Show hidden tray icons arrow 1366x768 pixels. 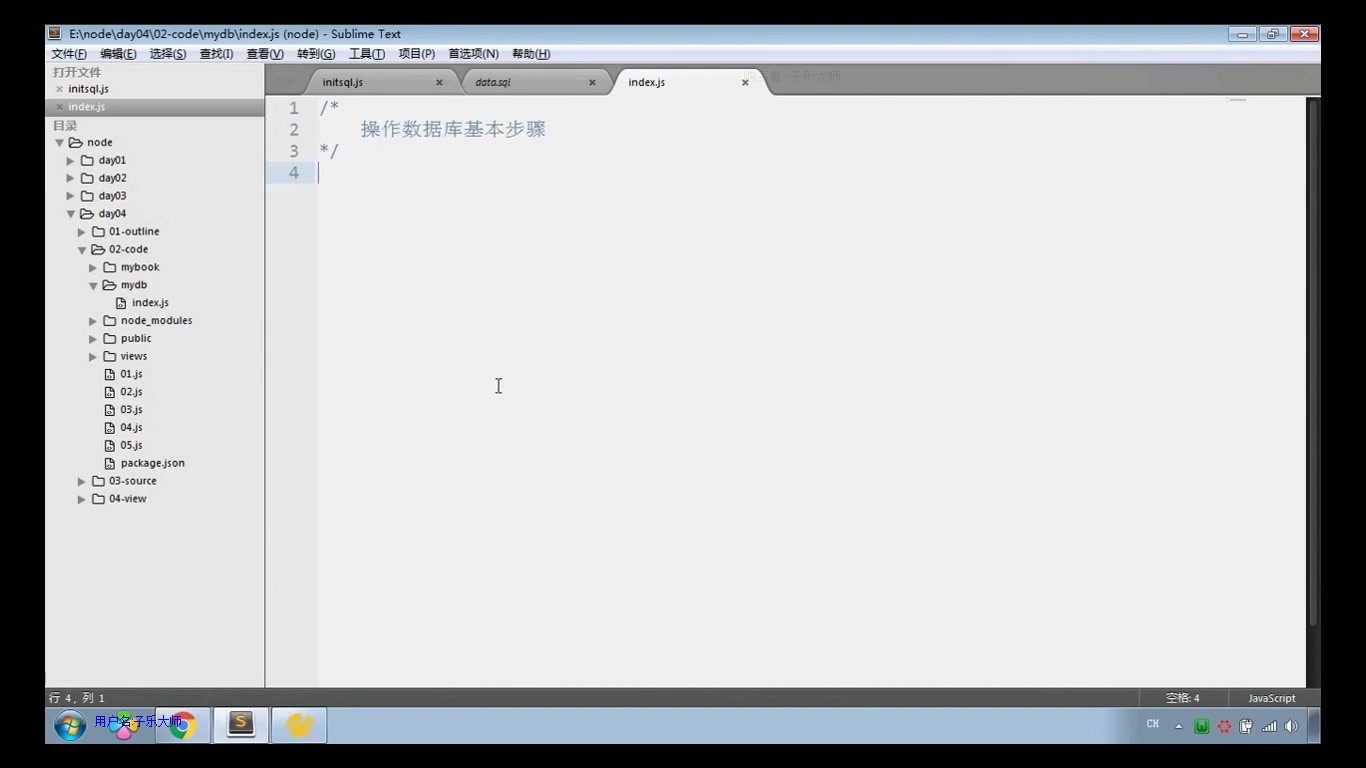coord(1179,726)
